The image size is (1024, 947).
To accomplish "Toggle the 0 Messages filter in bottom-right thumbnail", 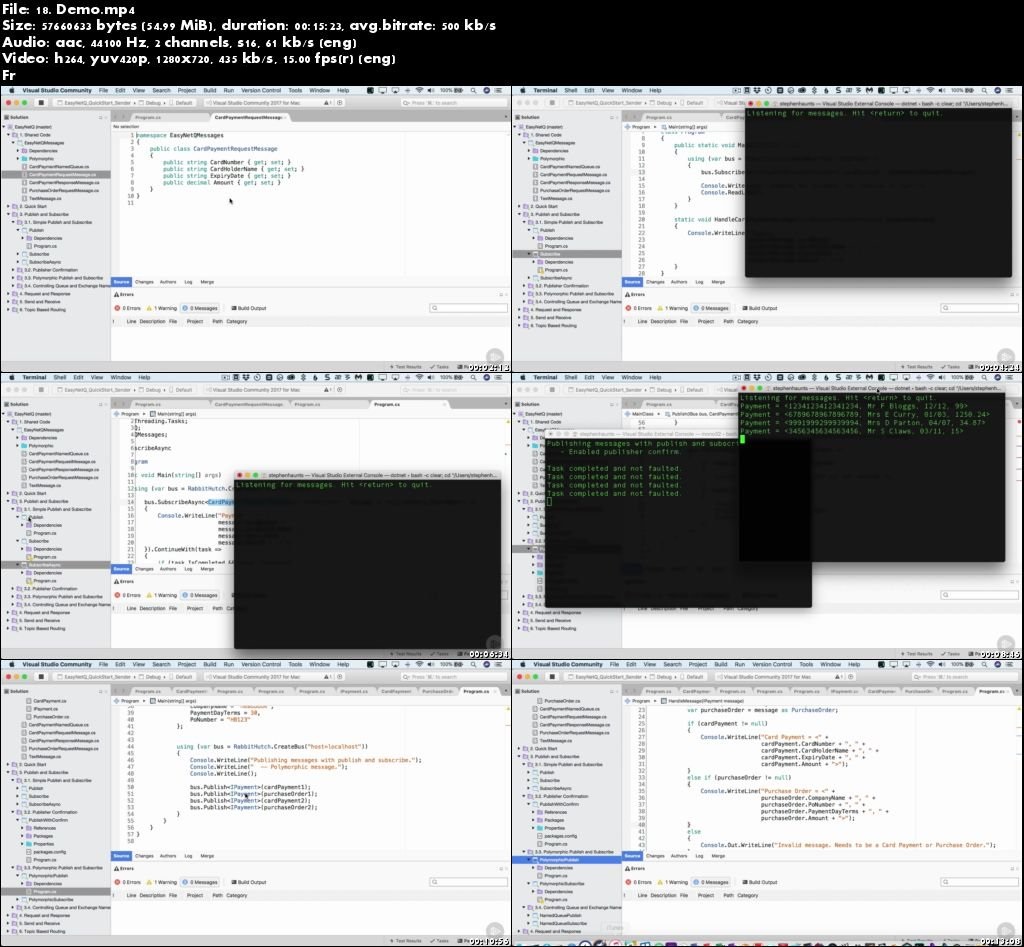I will click(x=713, y=882).
